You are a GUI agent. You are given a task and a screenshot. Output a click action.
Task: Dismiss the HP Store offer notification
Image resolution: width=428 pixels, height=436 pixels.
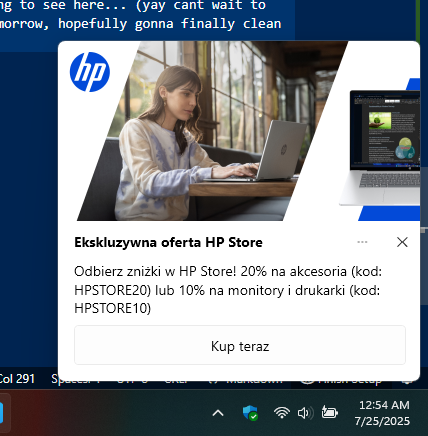pos(402,242)
